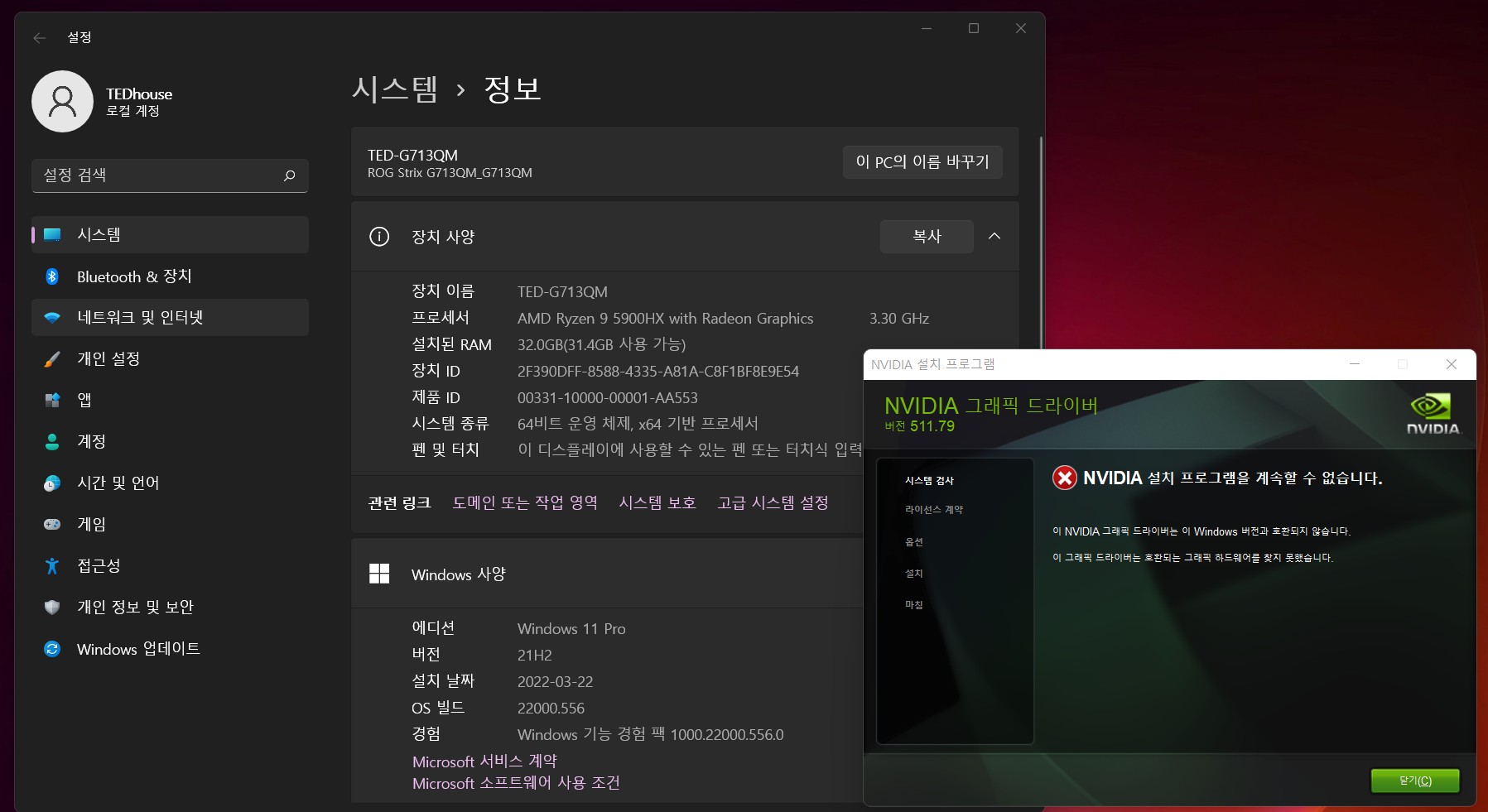
Task: Click the red error icon in NVIDIA installer
Action: [x=1065, y=478]
